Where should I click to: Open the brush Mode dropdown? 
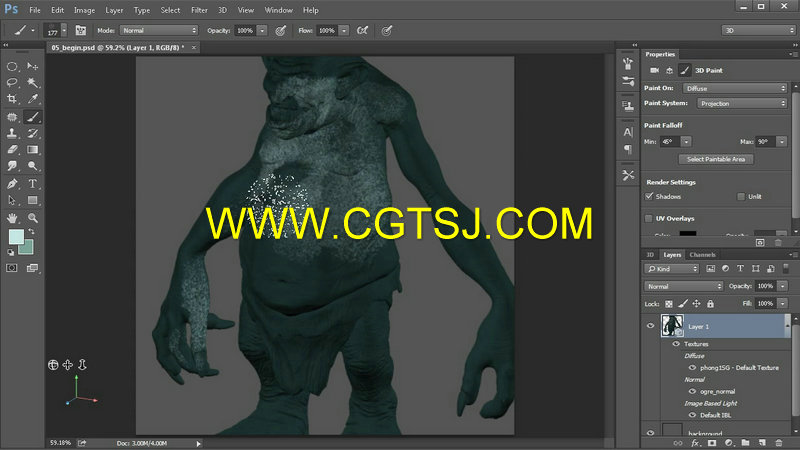point(159,31)
